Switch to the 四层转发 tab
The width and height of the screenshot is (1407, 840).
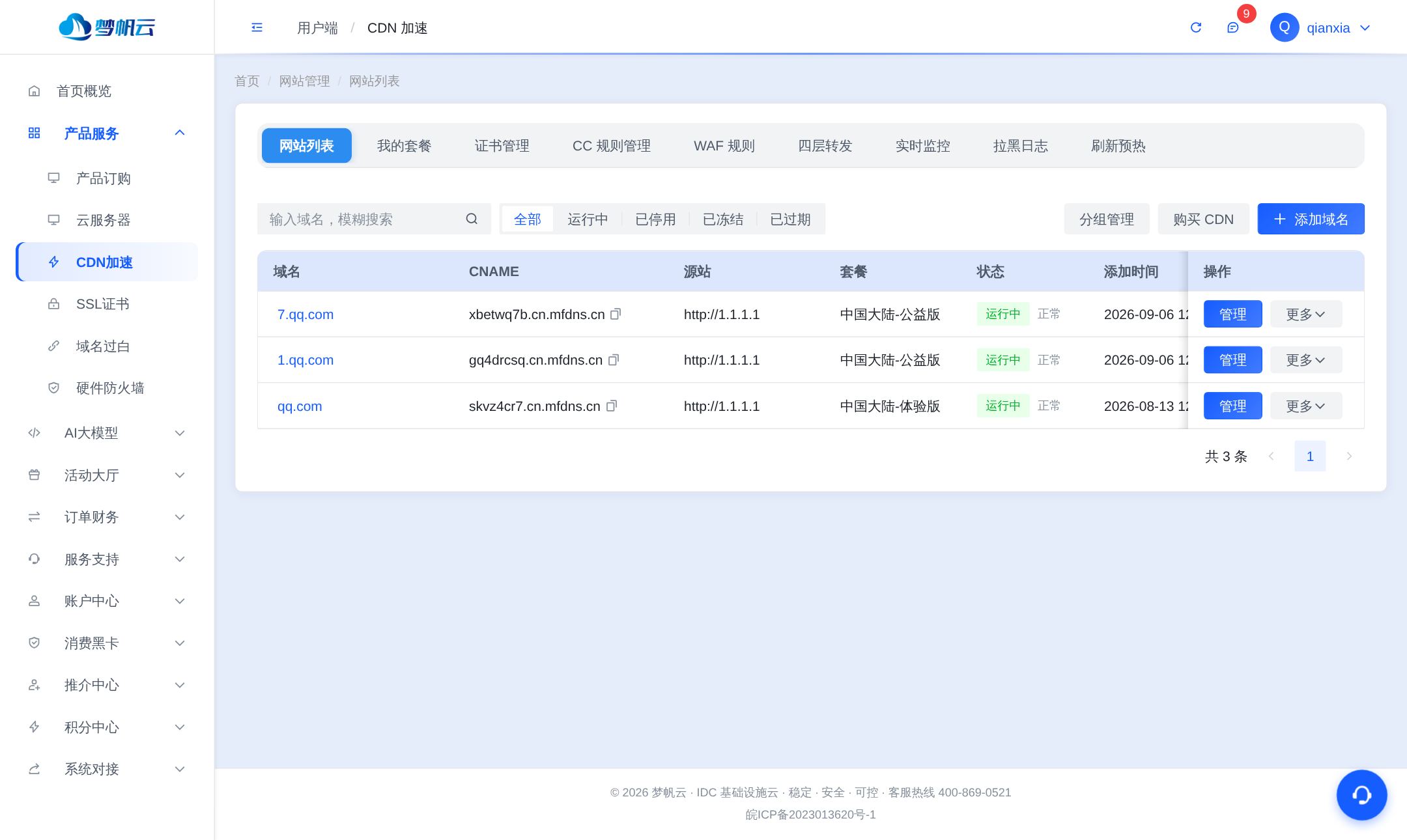825,146
